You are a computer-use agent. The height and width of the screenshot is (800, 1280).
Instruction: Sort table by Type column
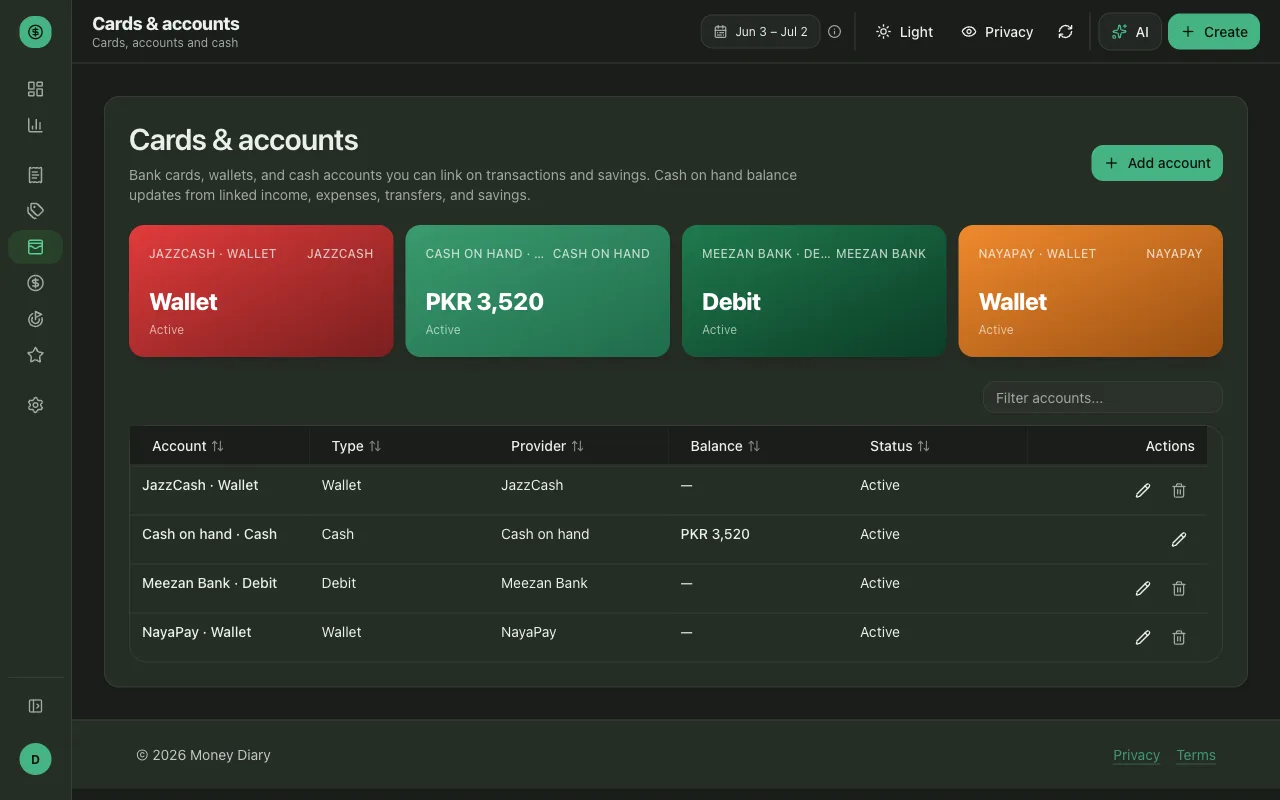coord(356,446)
